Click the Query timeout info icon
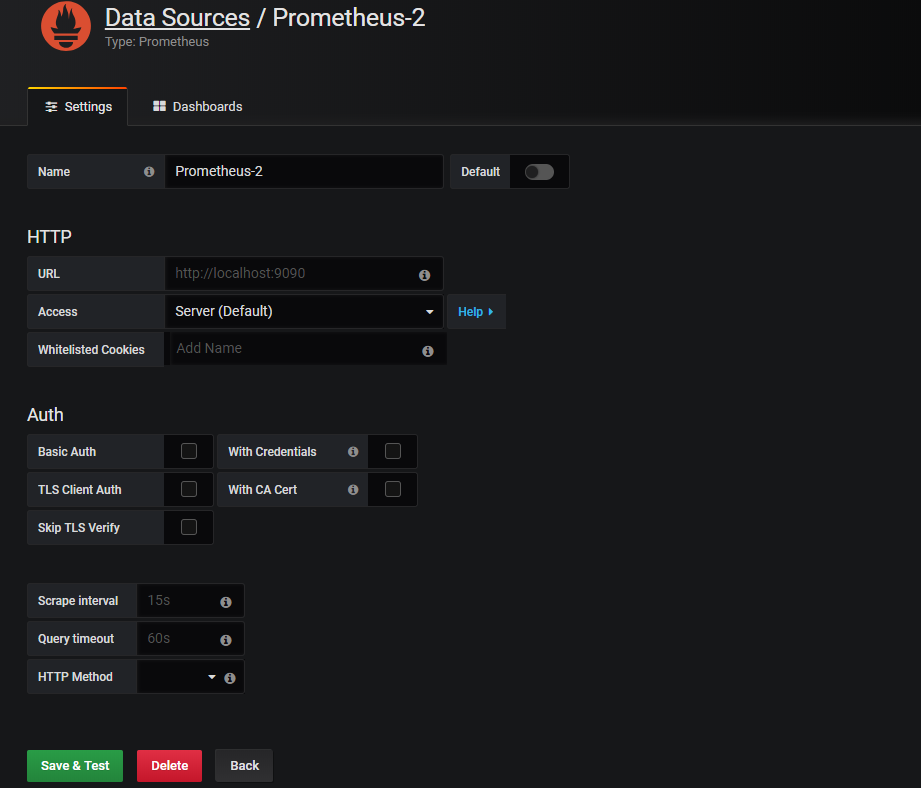Viewport: 921px width, 788px height. click(226, 640)
